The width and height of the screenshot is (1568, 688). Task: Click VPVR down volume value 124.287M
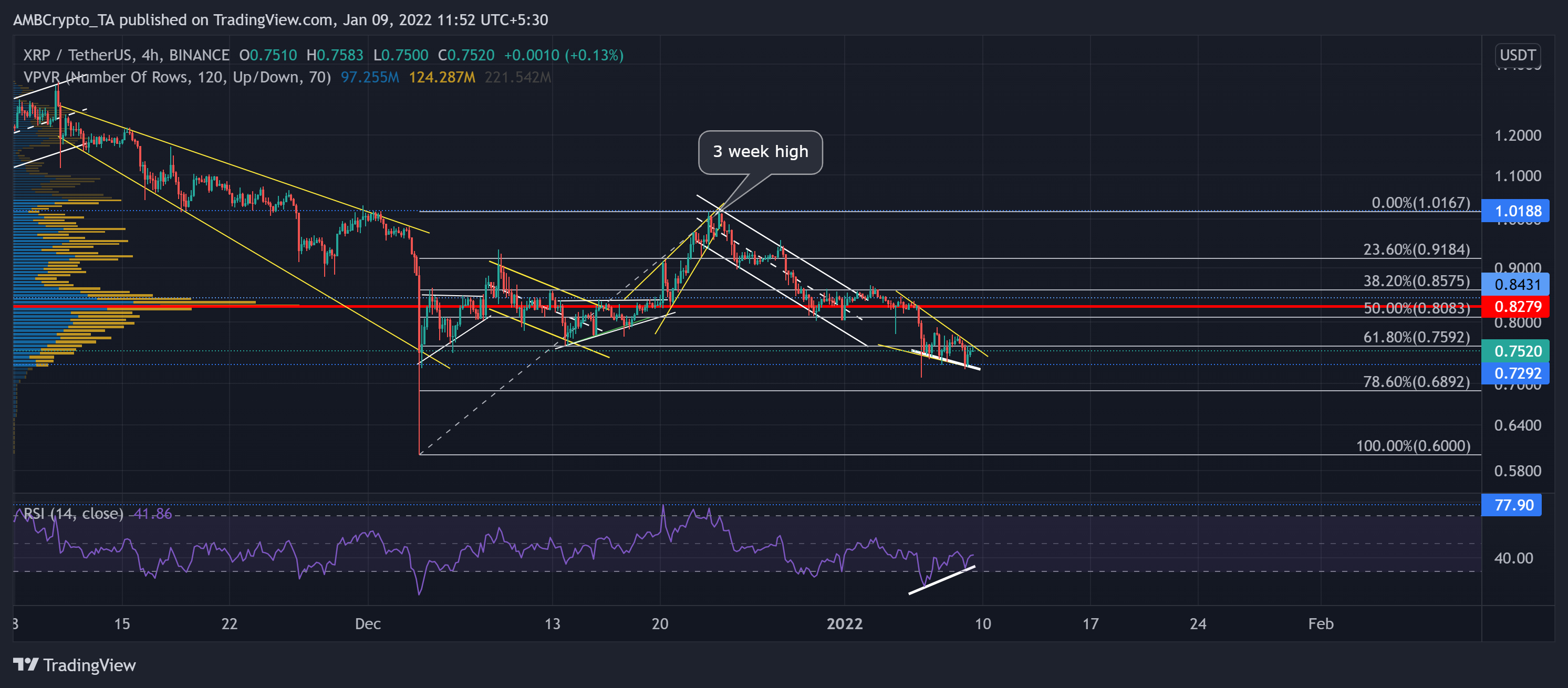(442, 77)
